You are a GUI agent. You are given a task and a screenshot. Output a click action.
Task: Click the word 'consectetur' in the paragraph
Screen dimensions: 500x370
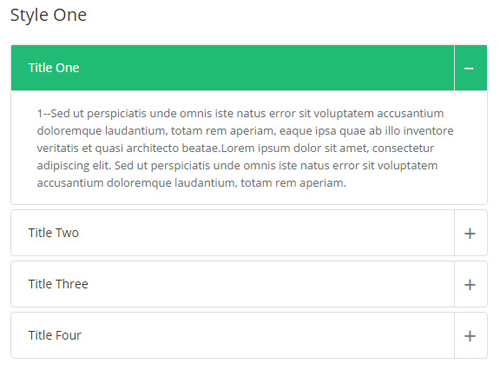pos(403,148)
